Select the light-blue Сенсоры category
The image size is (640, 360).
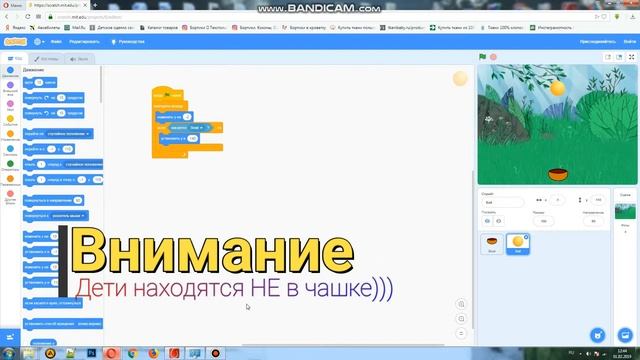pyautogui.click(x=10, y=151)
